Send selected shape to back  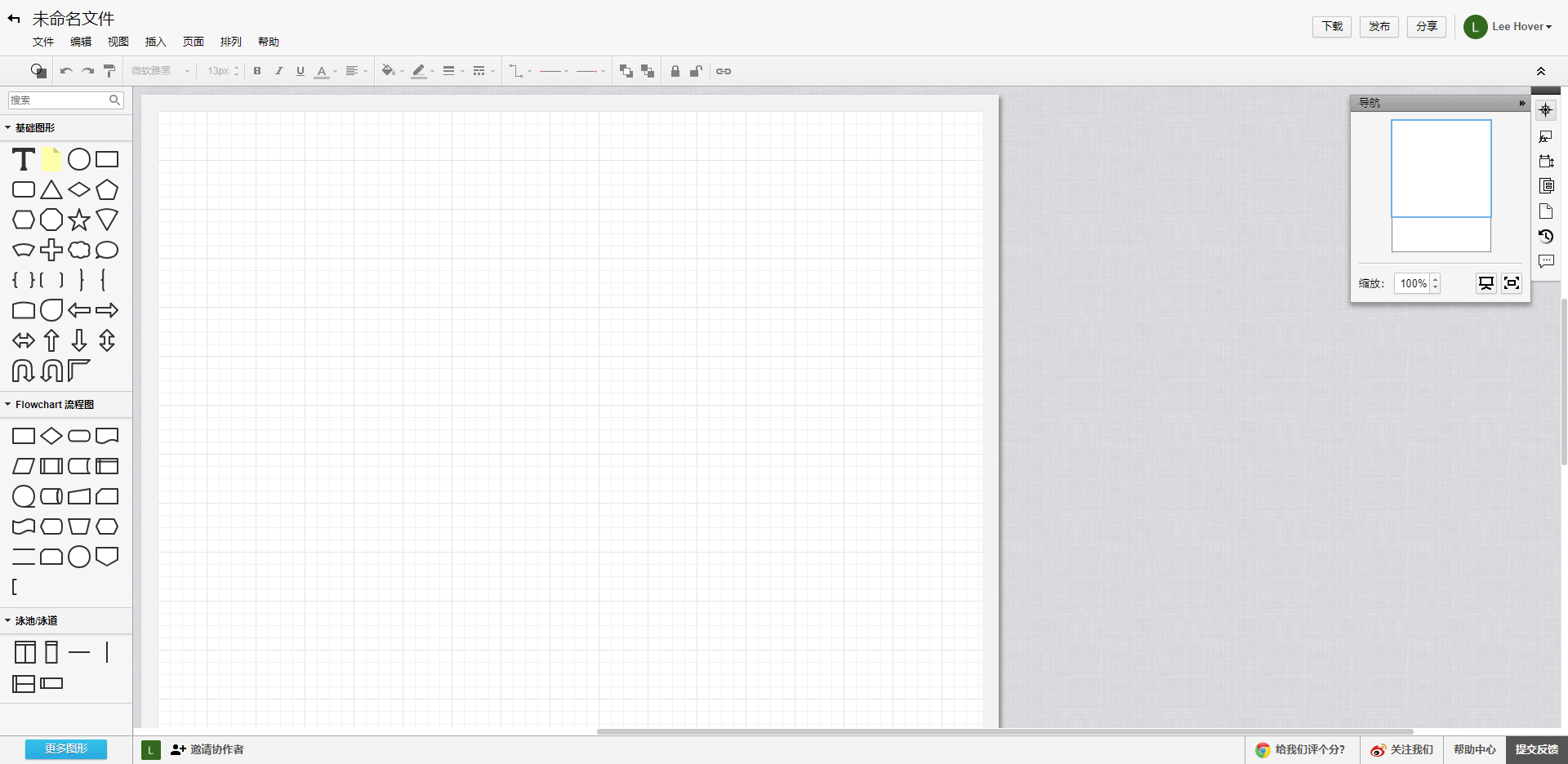pyautogui.click(x=648, y=71)
